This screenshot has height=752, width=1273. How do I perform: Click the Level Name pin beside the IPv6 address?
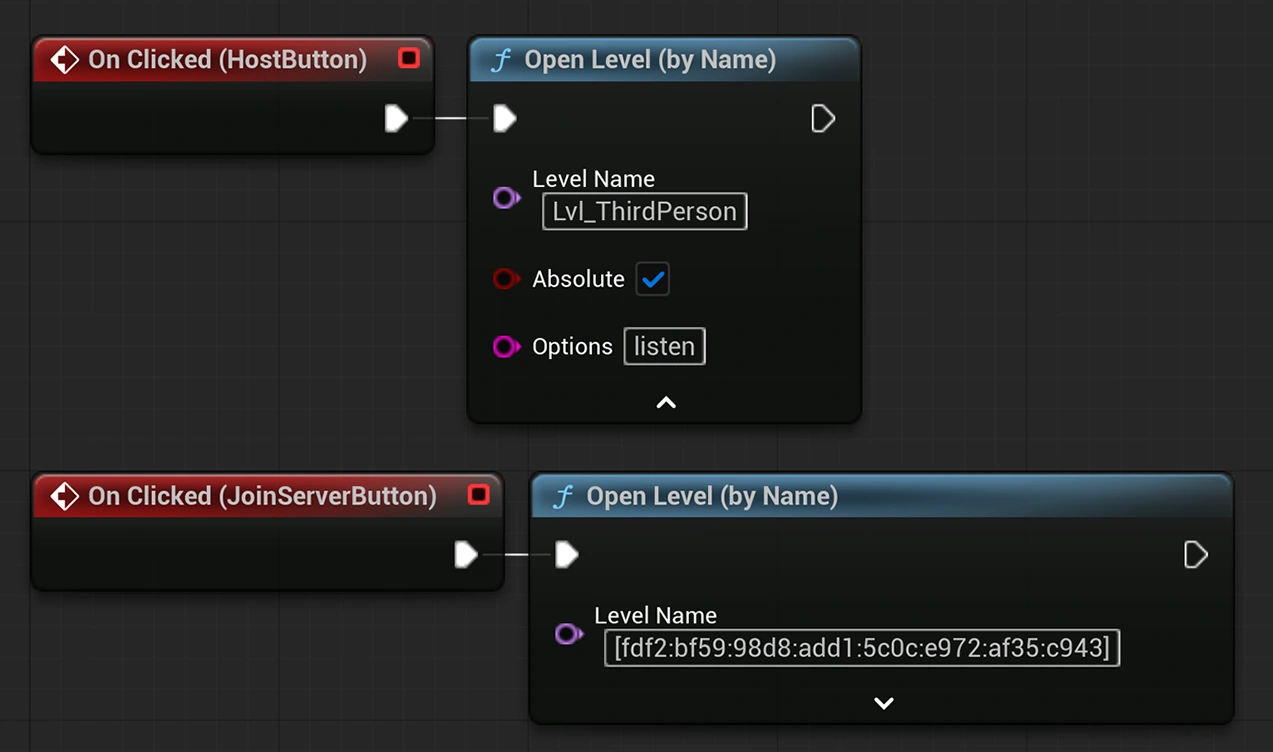coord(569,633)
